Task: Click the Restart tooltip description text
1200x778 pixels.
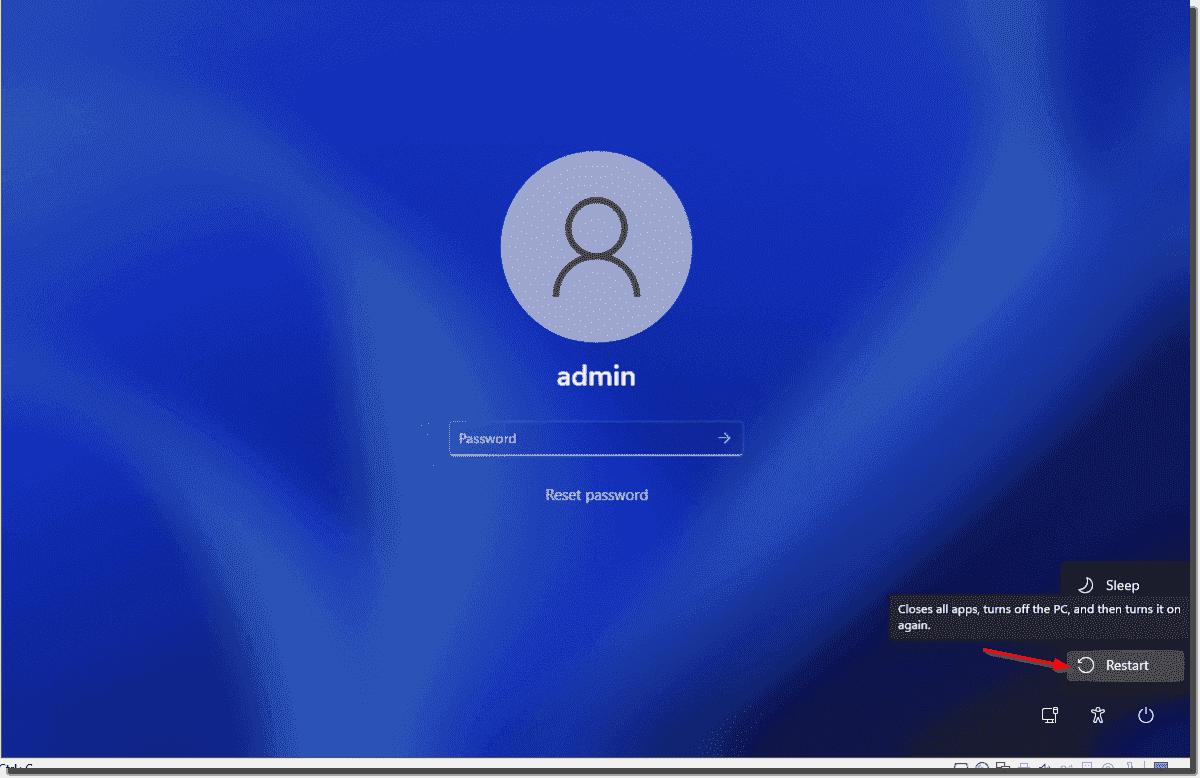Action: [x=1038, y=617]
